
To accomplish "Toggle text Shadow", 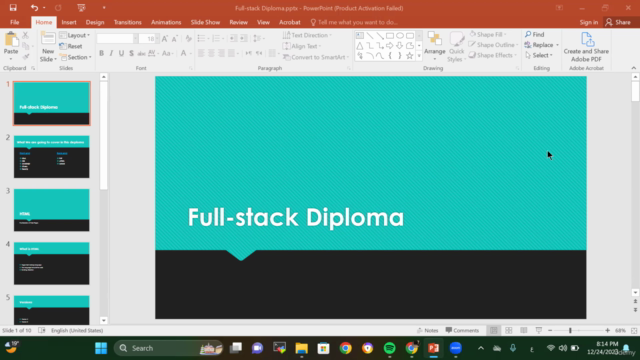I will (x=131, y=53).
